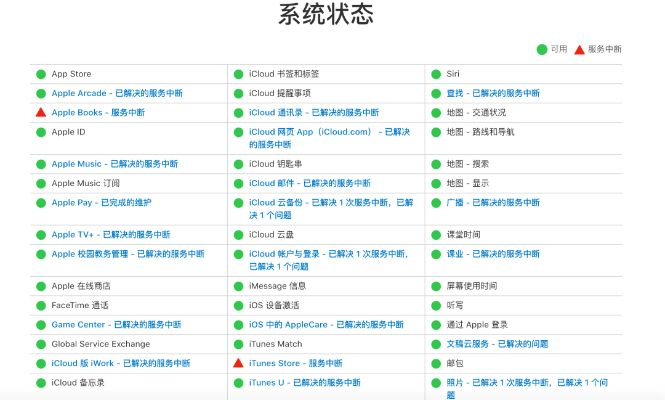Click the 地图 - 显示 entry

pos(467,183)
